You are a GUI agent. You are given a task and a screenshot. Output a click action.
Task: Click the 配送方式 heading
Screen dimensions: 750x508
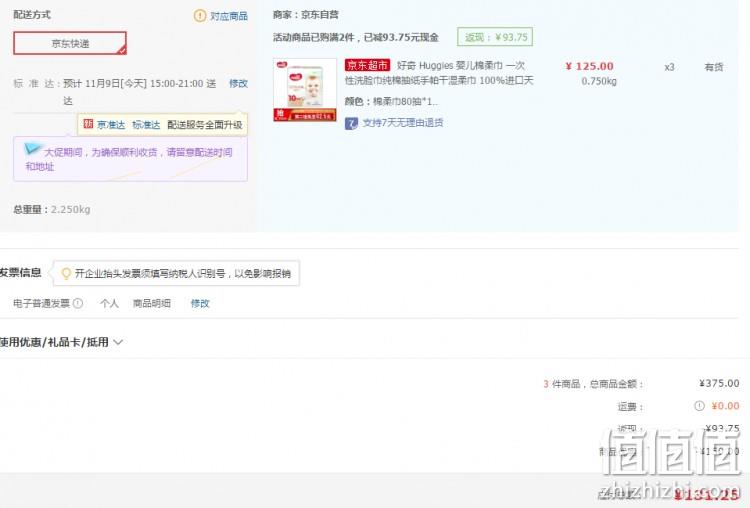click(32, 15)
